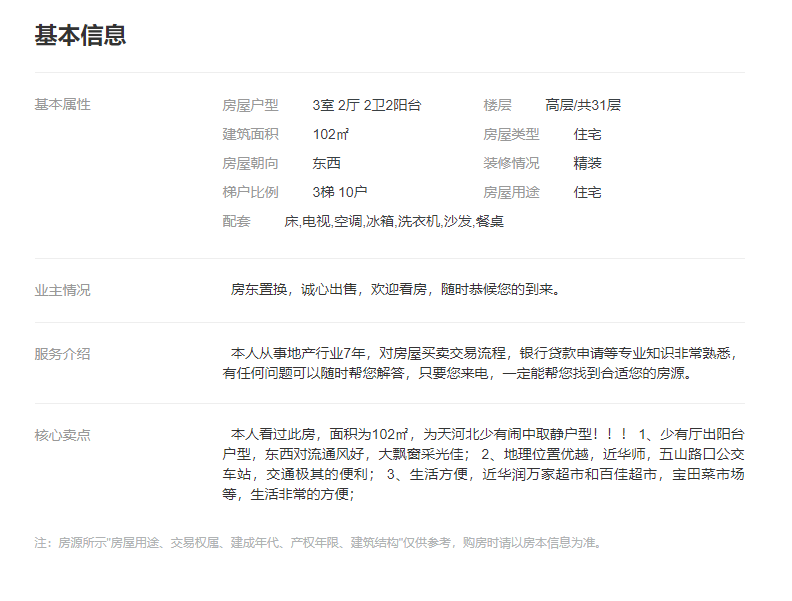Click the 房屋类型 label
Viewport: 792px width, 601px height.
(x=511, y=134)
